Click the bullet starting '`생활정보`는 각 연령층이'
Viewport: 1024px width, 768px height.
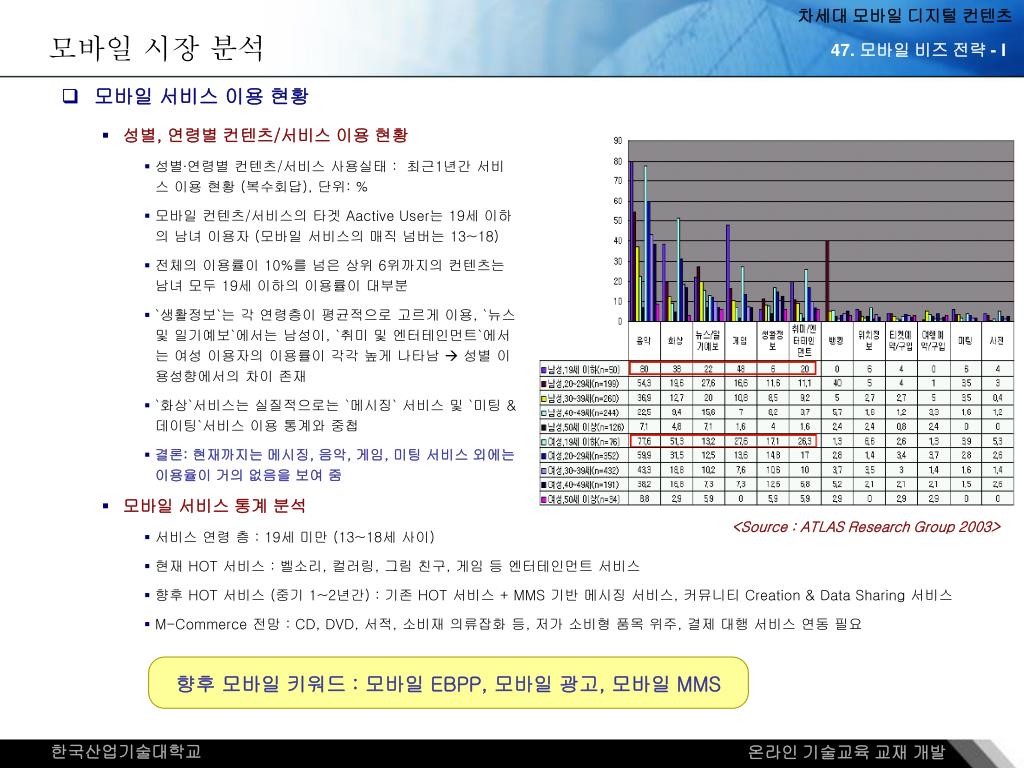pos(335,345)
